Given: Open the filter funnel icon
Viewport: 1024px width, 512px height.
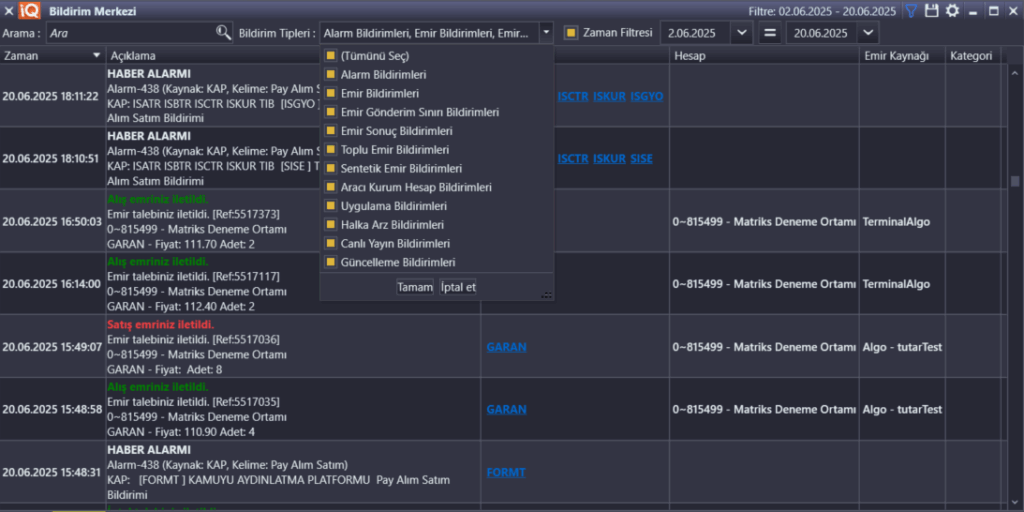Looking at the screenshot, I should coord(910,10).
